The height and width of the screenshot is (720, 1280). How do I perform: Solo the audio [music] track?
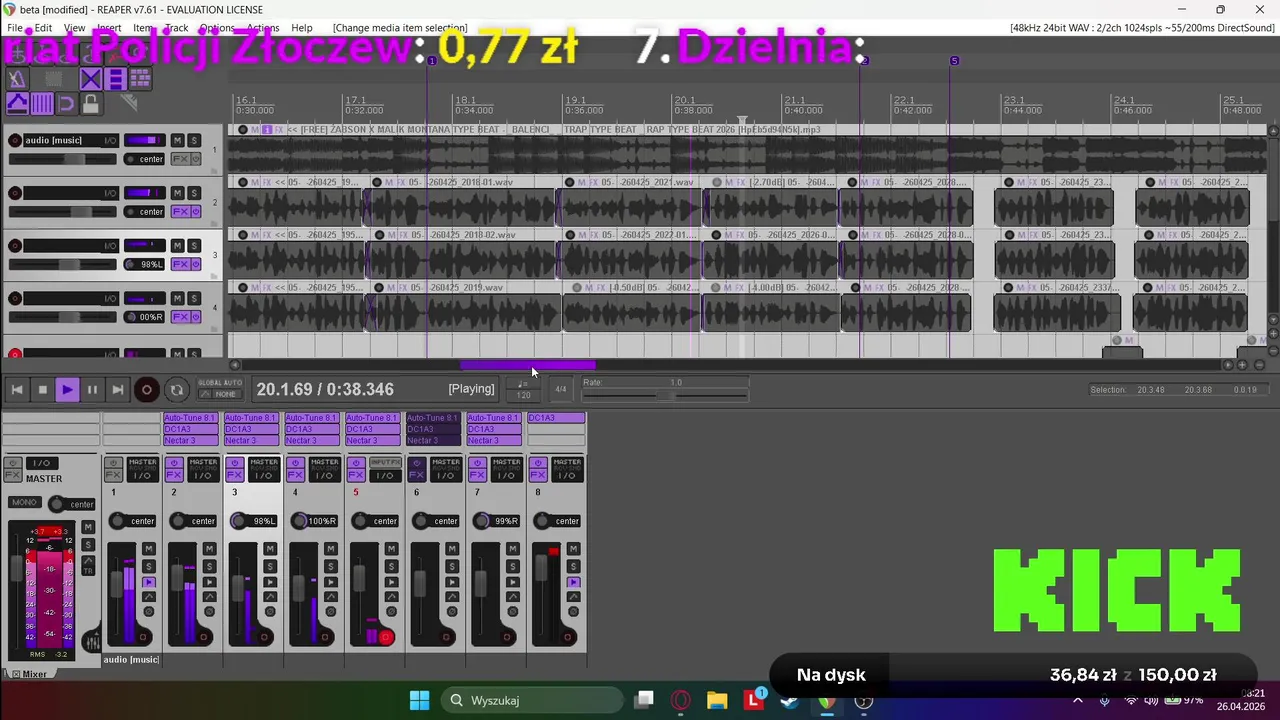click(x=194, y=140)
